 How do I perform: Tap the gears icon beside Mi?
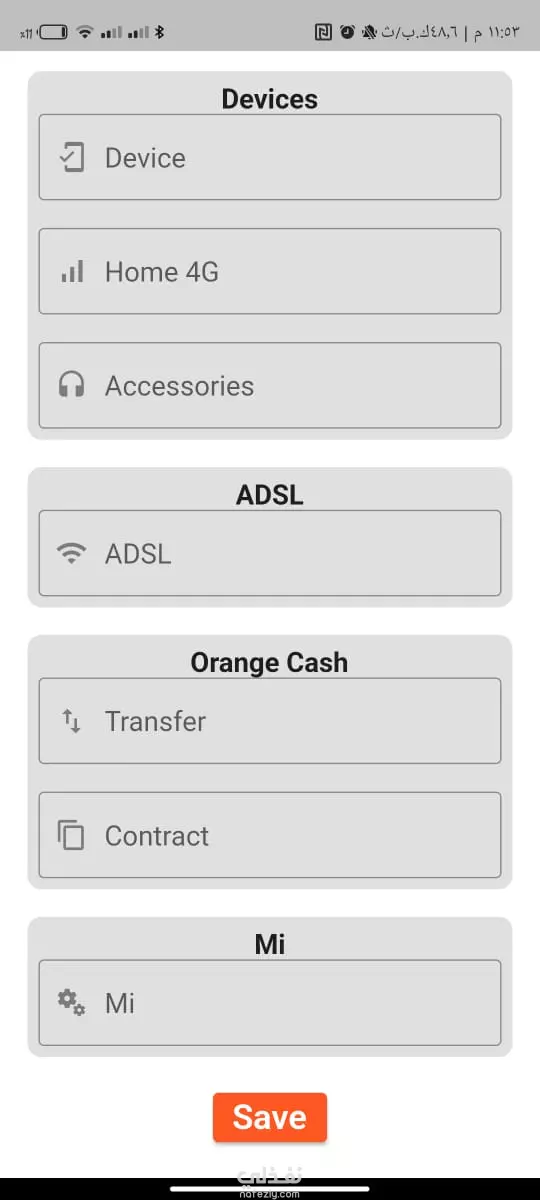tap(71, 1002)
